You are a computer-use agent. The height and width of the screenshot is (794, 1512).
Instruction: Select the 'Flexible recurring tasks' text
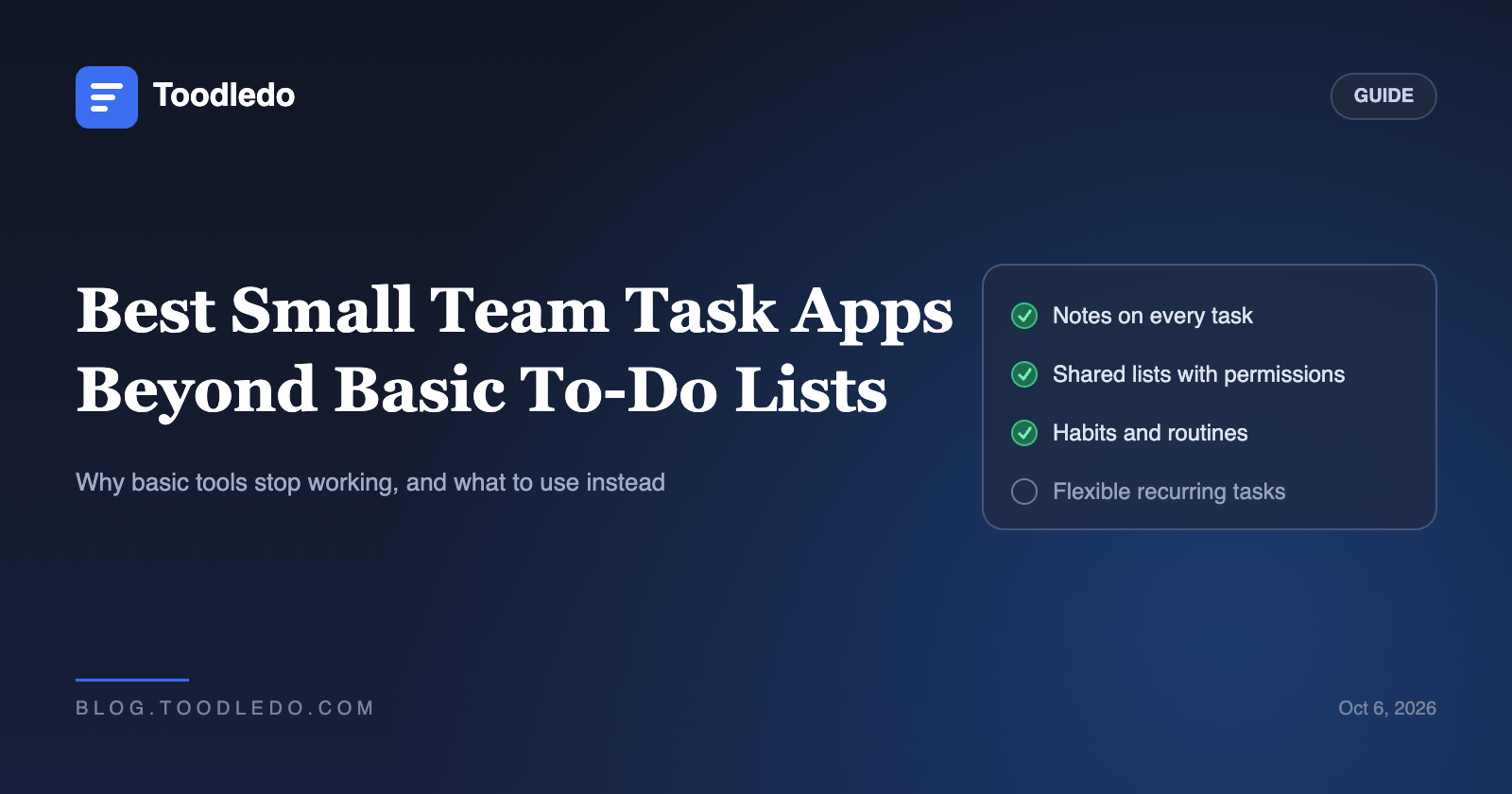pyautogui.click(x=1169, y=492)
